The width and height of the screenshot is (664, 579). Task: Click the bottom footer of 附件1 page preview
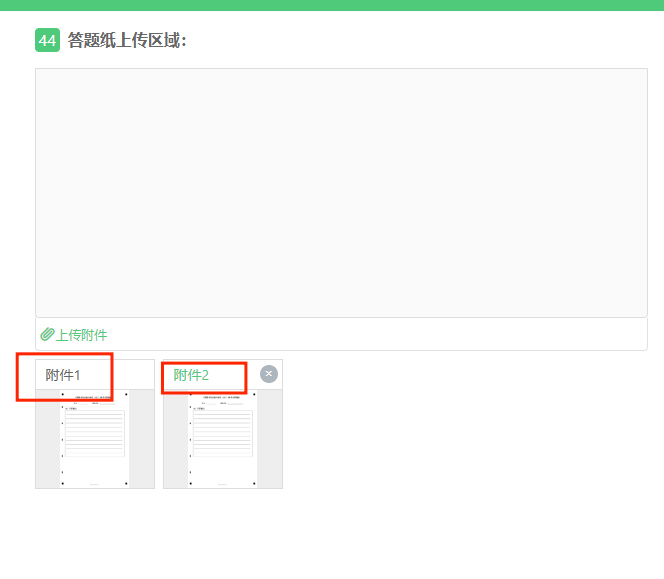tap(95, 483)
